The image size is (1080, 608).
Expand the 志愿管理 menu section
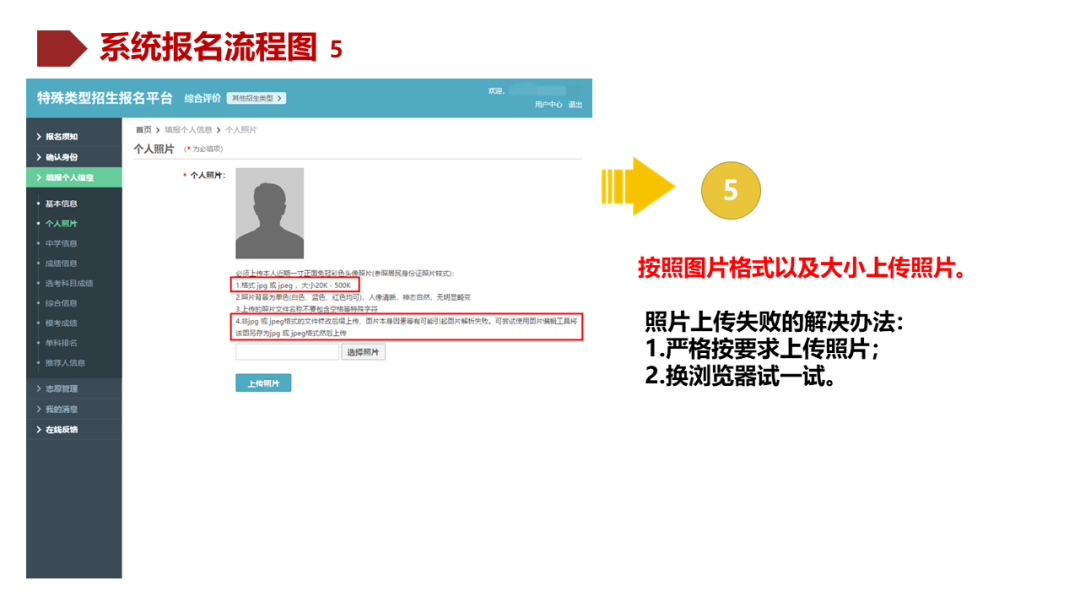74,389
